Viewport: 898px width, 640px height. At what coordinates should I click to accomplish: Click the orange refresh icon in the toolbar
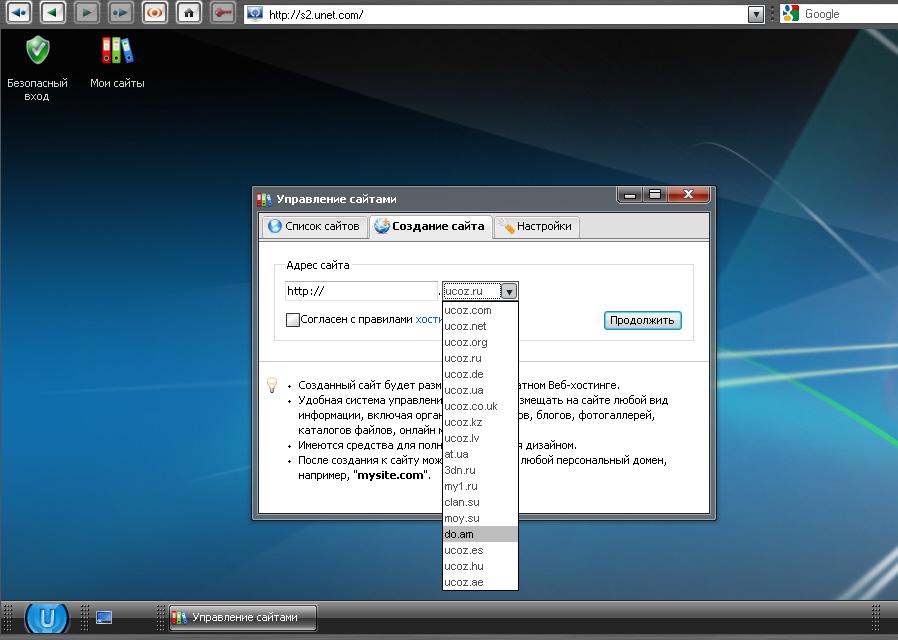point(155,13)
